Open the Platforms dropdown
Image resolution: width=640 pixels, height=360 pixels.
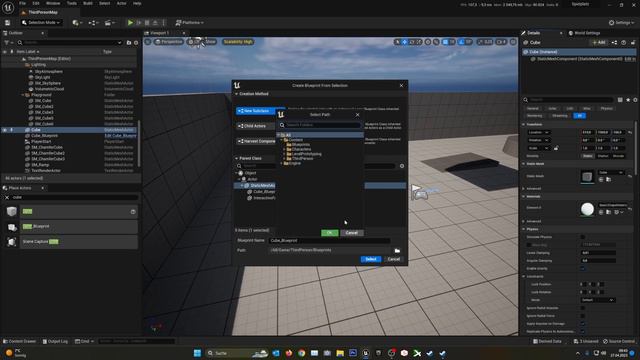[189, 23]
